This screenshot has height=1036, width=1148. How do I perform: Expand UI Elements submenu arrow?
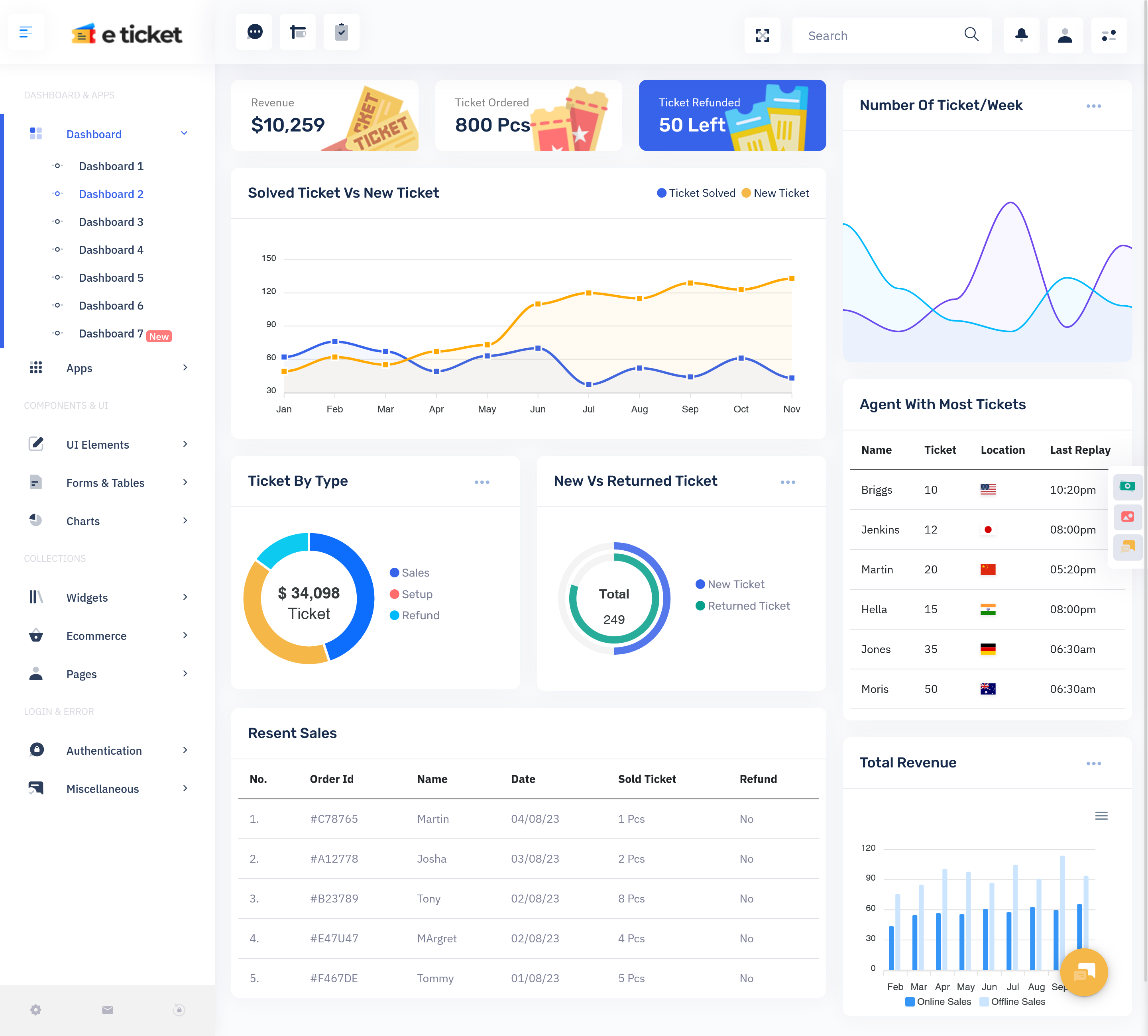click(x=185, y=444)
